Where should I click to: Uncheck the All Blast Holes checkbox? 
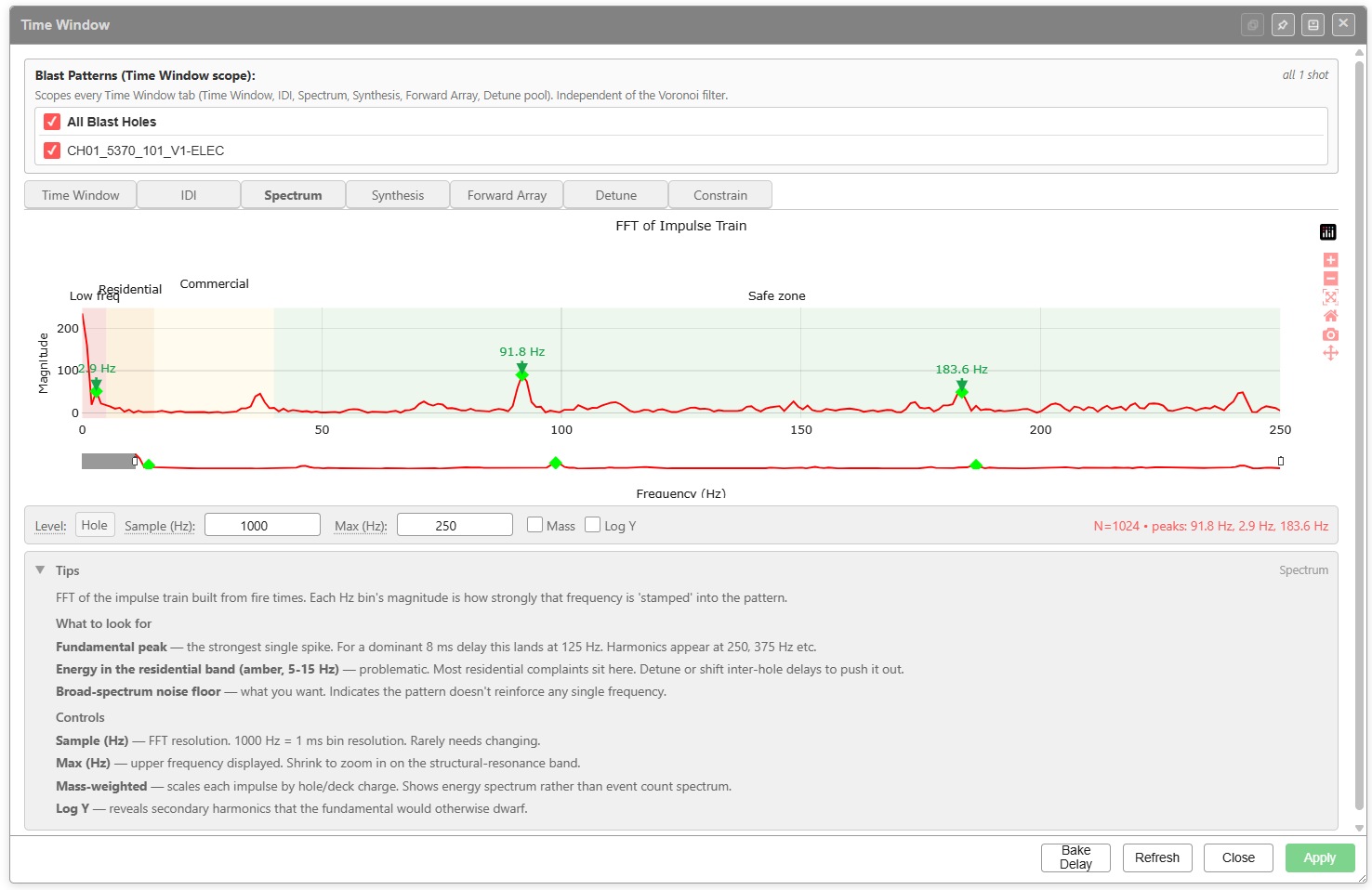pos(52,122)
